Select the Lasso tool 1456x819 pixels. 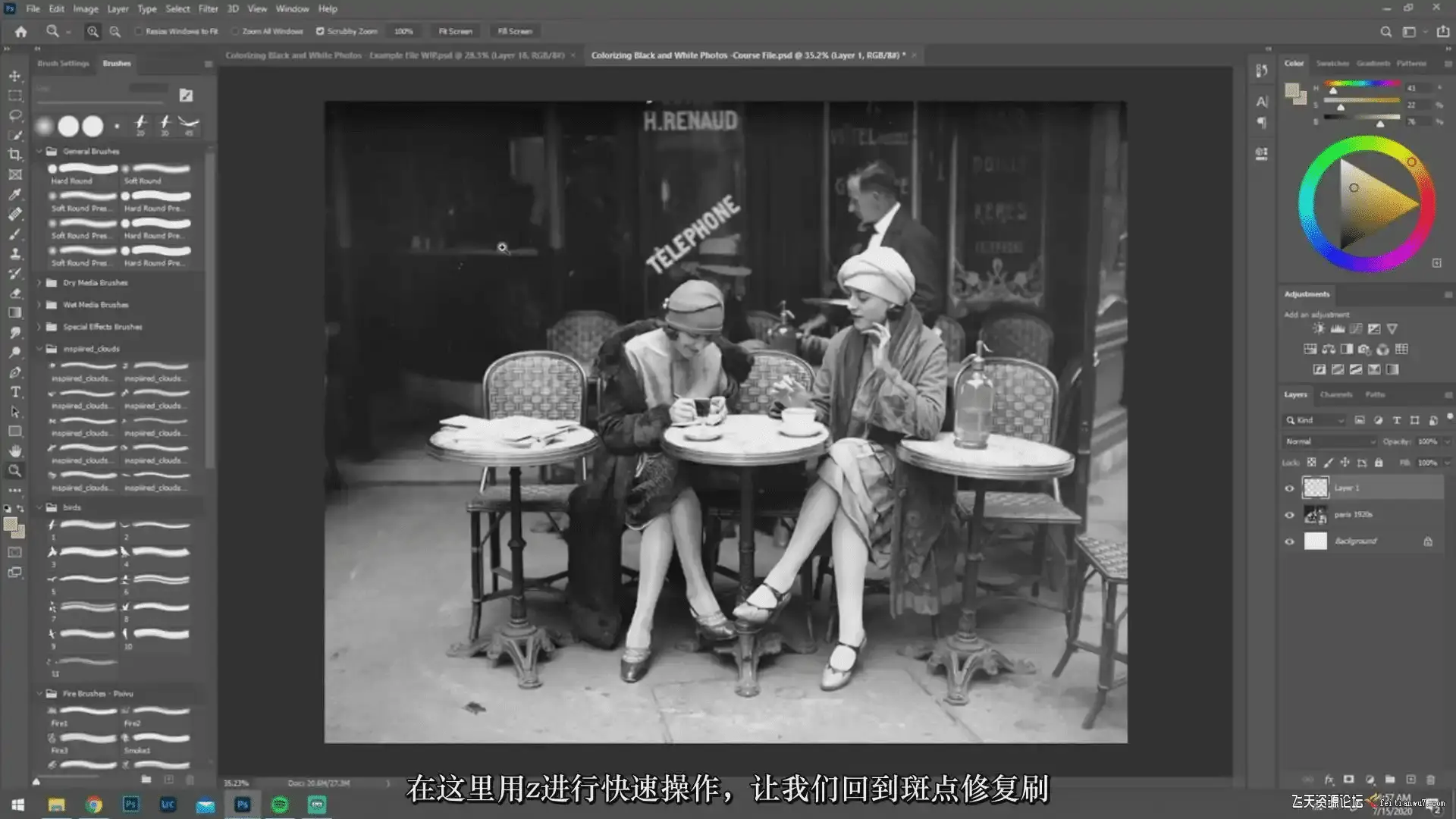coord(14,115)
